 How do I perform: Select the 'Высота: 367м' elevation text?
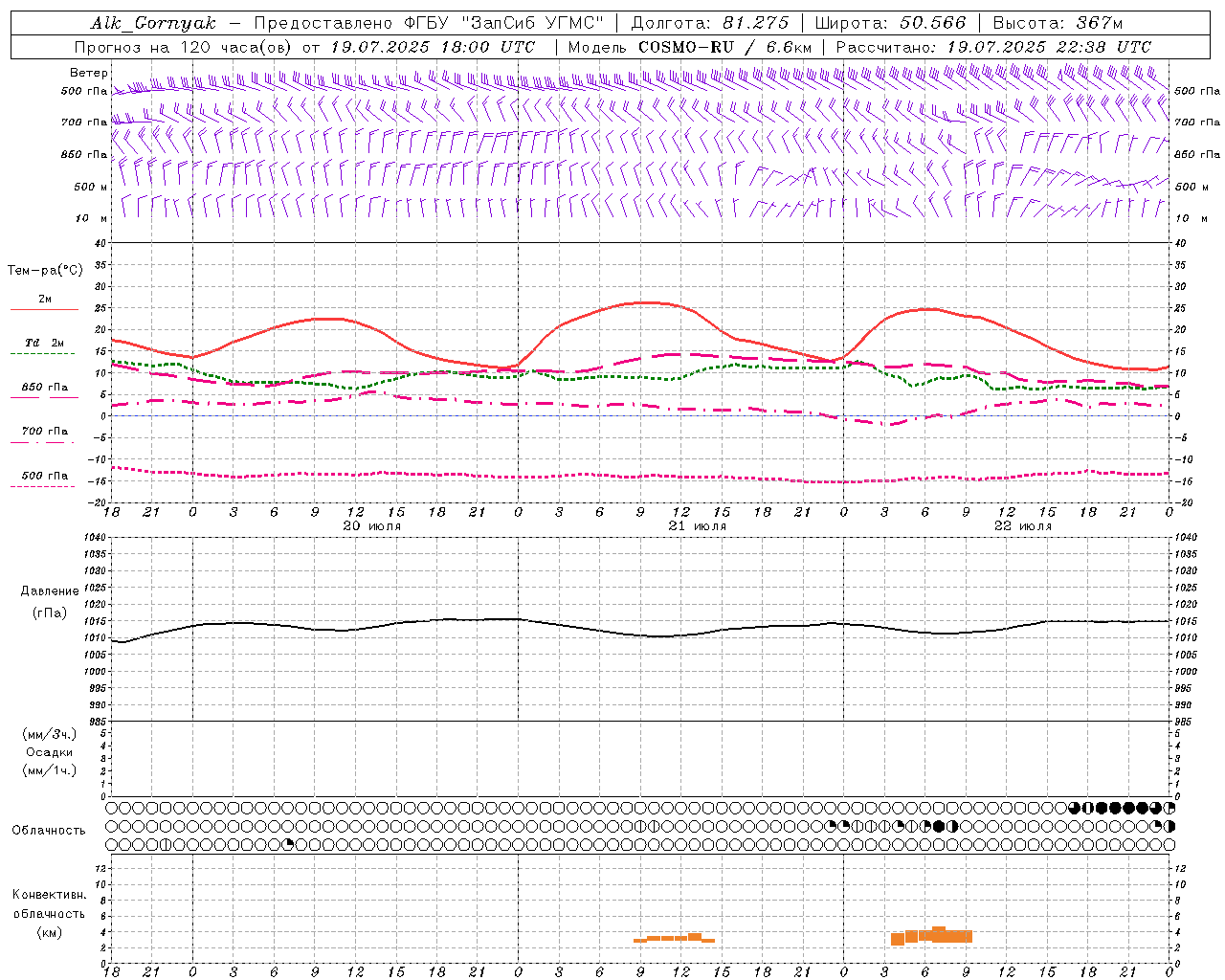(x=1058, y=23)
